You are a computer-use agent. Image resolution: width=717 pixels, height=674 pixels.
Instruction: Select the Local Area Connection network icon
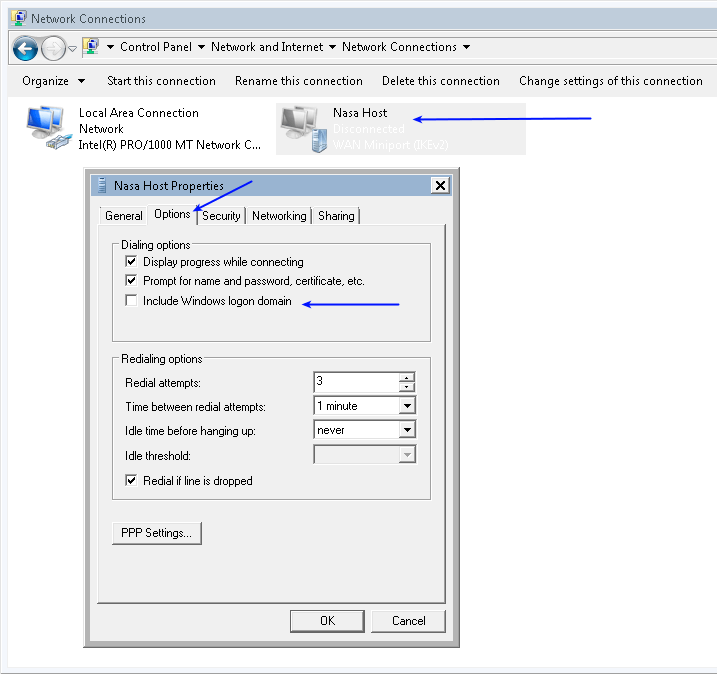click(x=46, y=128)
